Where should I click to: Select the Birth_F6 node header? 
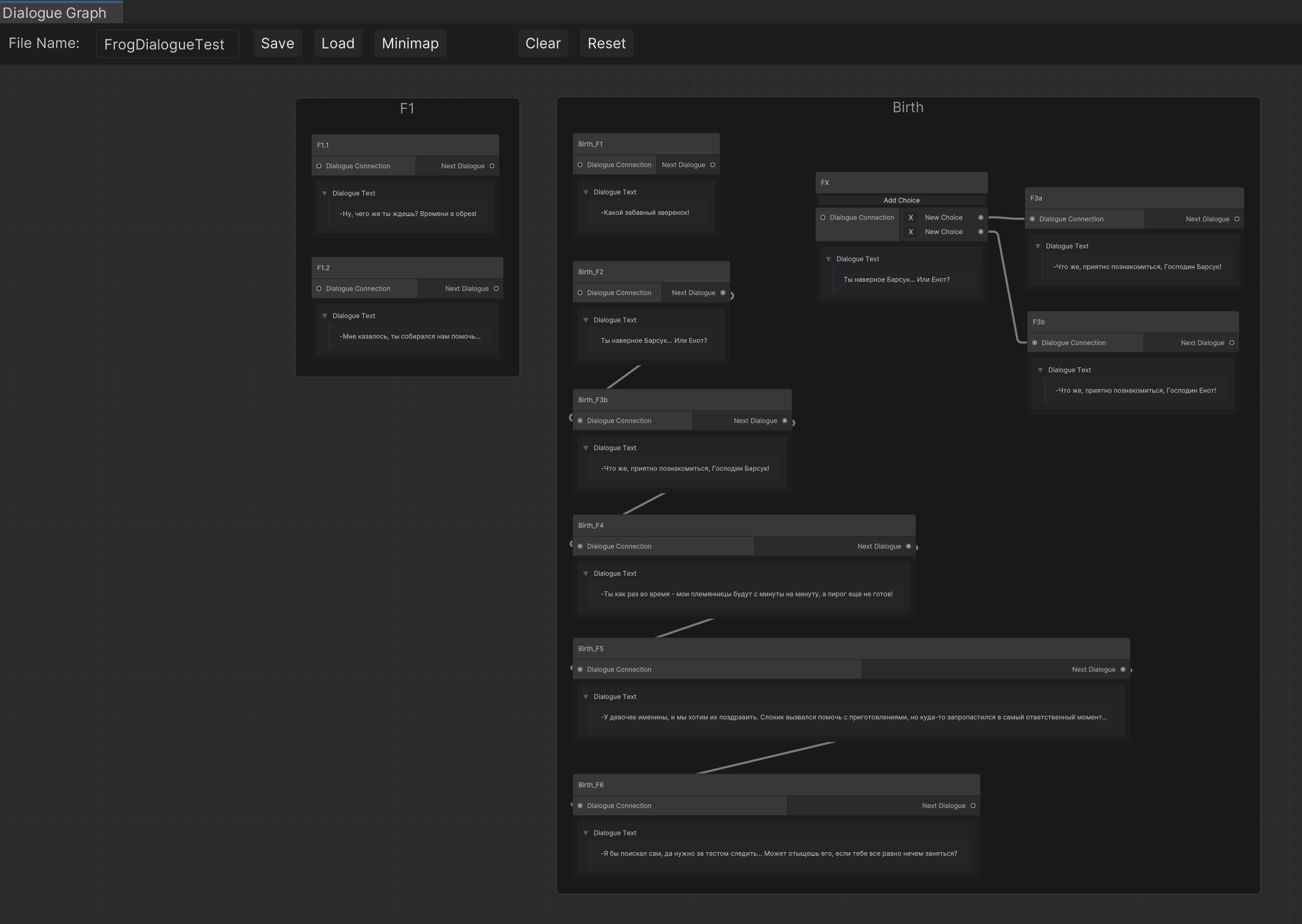[776, 785]
